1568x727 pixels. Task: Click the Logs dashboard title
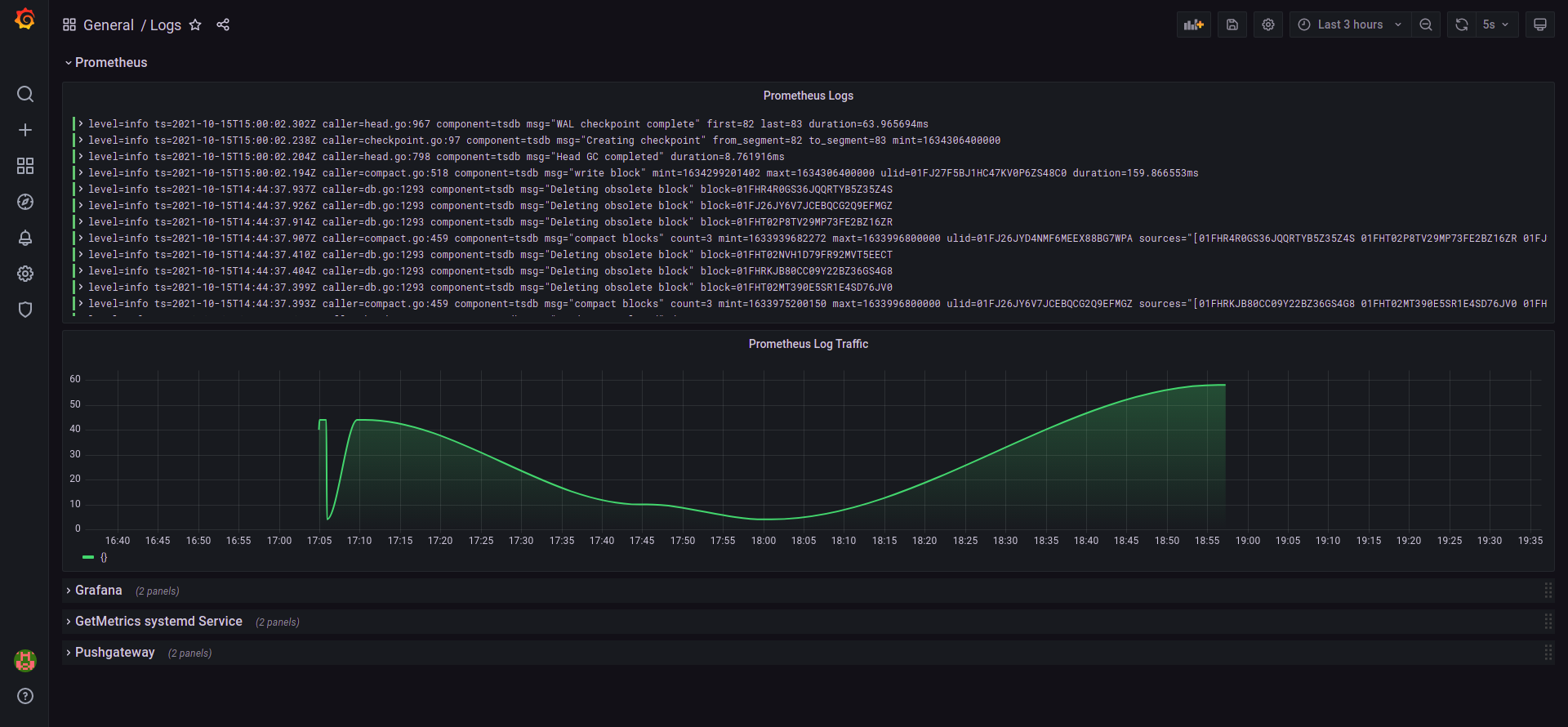click(x=166, y=25)
